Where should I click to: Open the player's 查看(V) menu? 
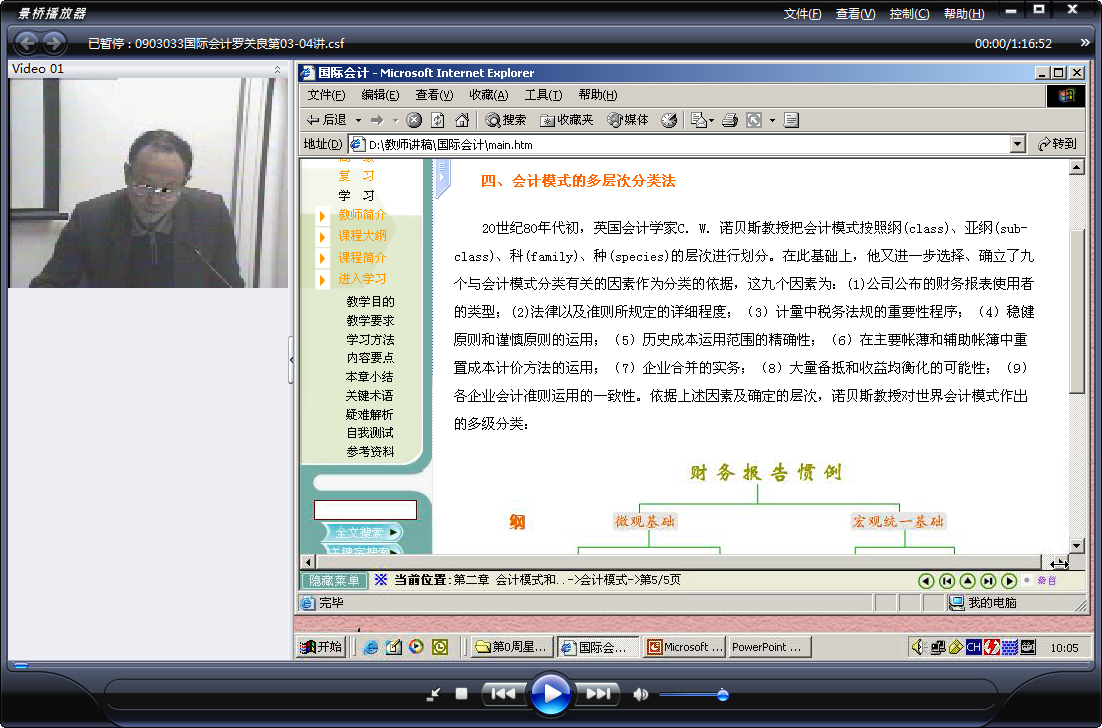point(855,13)
